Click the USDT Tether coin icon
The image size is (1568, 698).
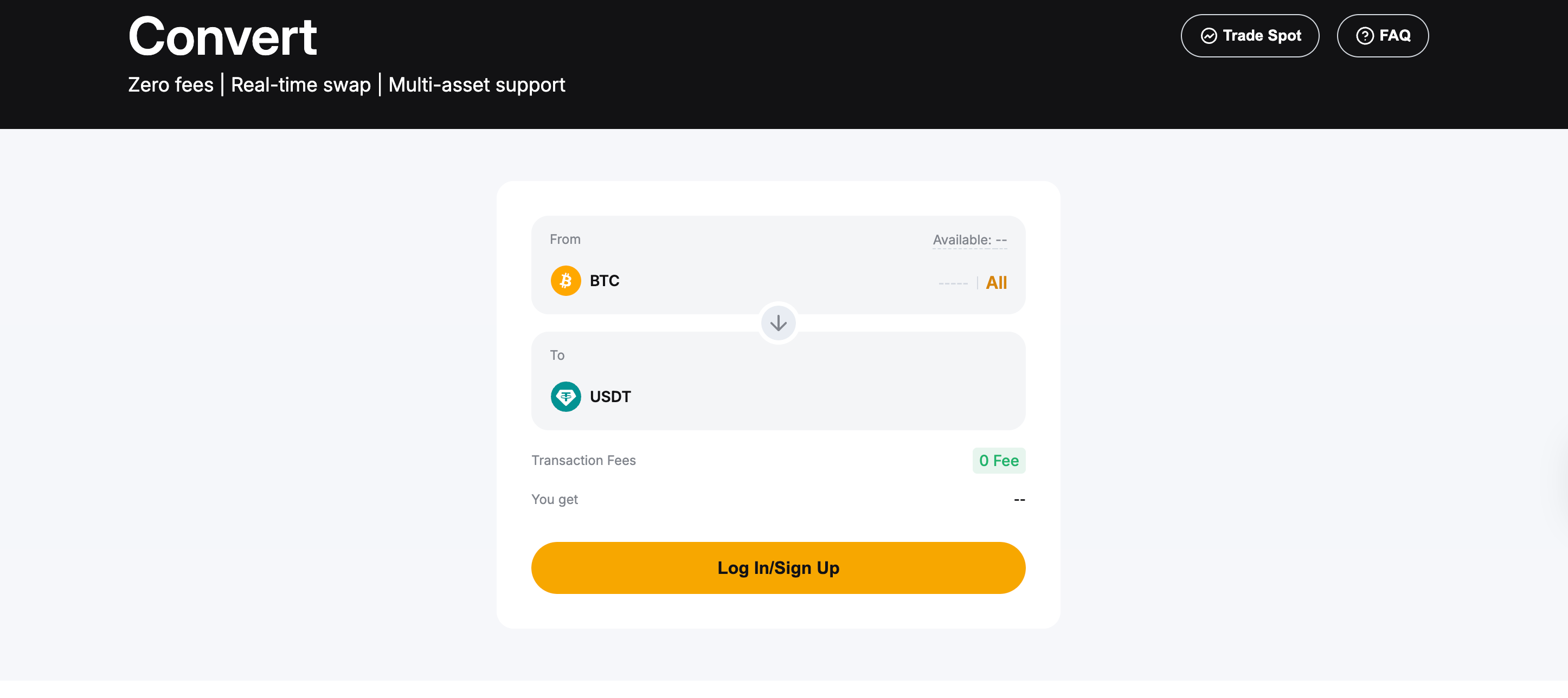pyautogui.click(x=565, y=396)
